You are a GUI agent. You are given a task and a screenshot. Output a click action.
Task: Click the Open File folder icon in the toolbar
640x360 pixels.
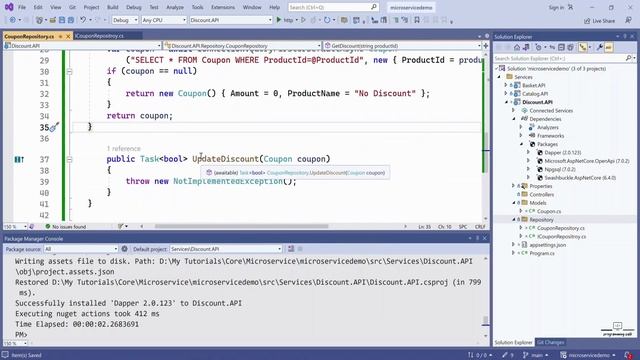coord(53,20)
